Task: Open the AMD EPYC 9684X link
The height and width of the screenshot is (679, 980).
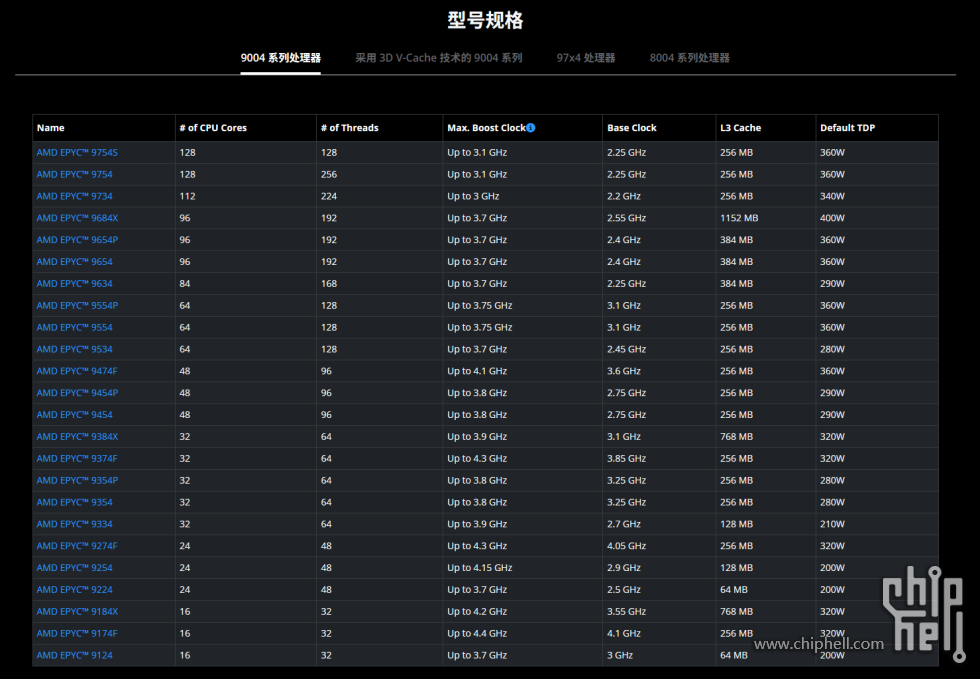Action: [x=77, y=218]
